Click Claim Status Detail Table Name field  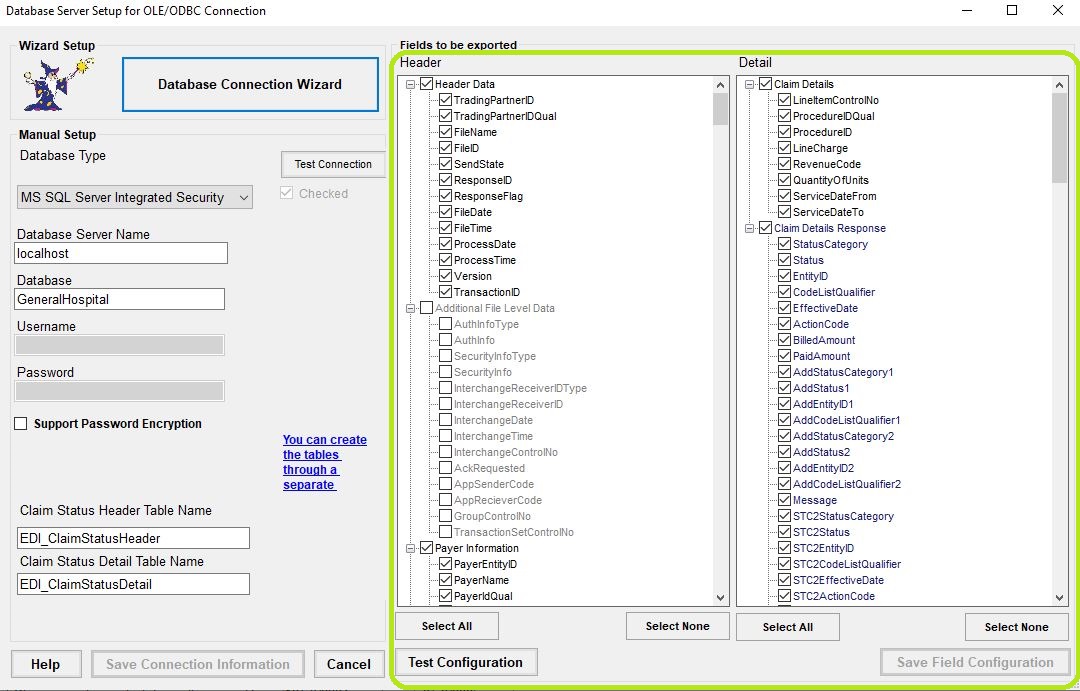pyautogui.click(x=133, y=584)
